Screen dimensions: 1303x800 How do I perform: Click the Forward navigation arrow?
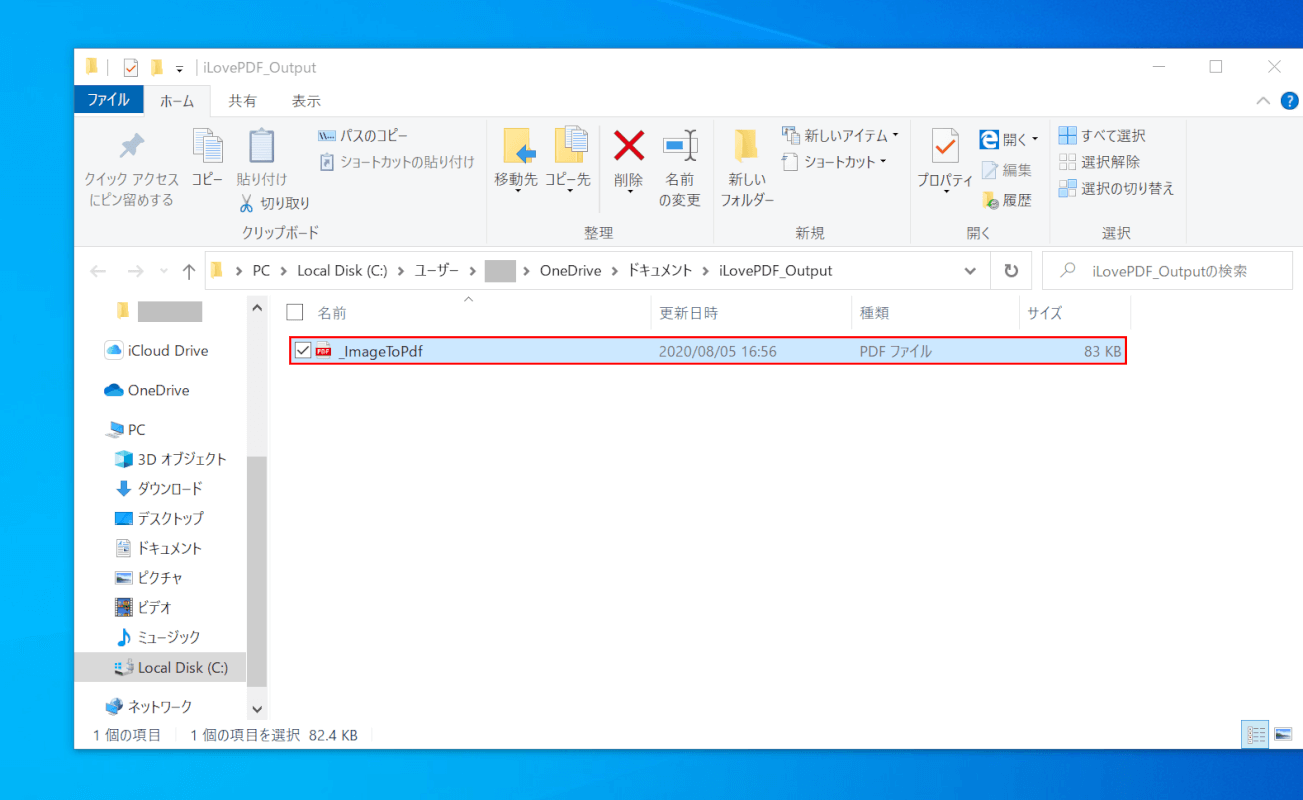pyautogui.click(x=135, y=271)
